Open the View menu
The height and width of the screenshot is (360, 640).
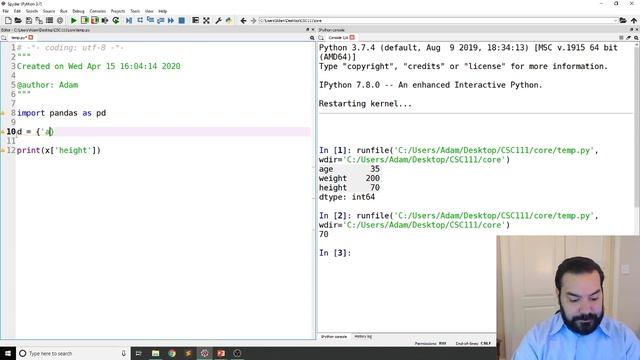(149, 11)
